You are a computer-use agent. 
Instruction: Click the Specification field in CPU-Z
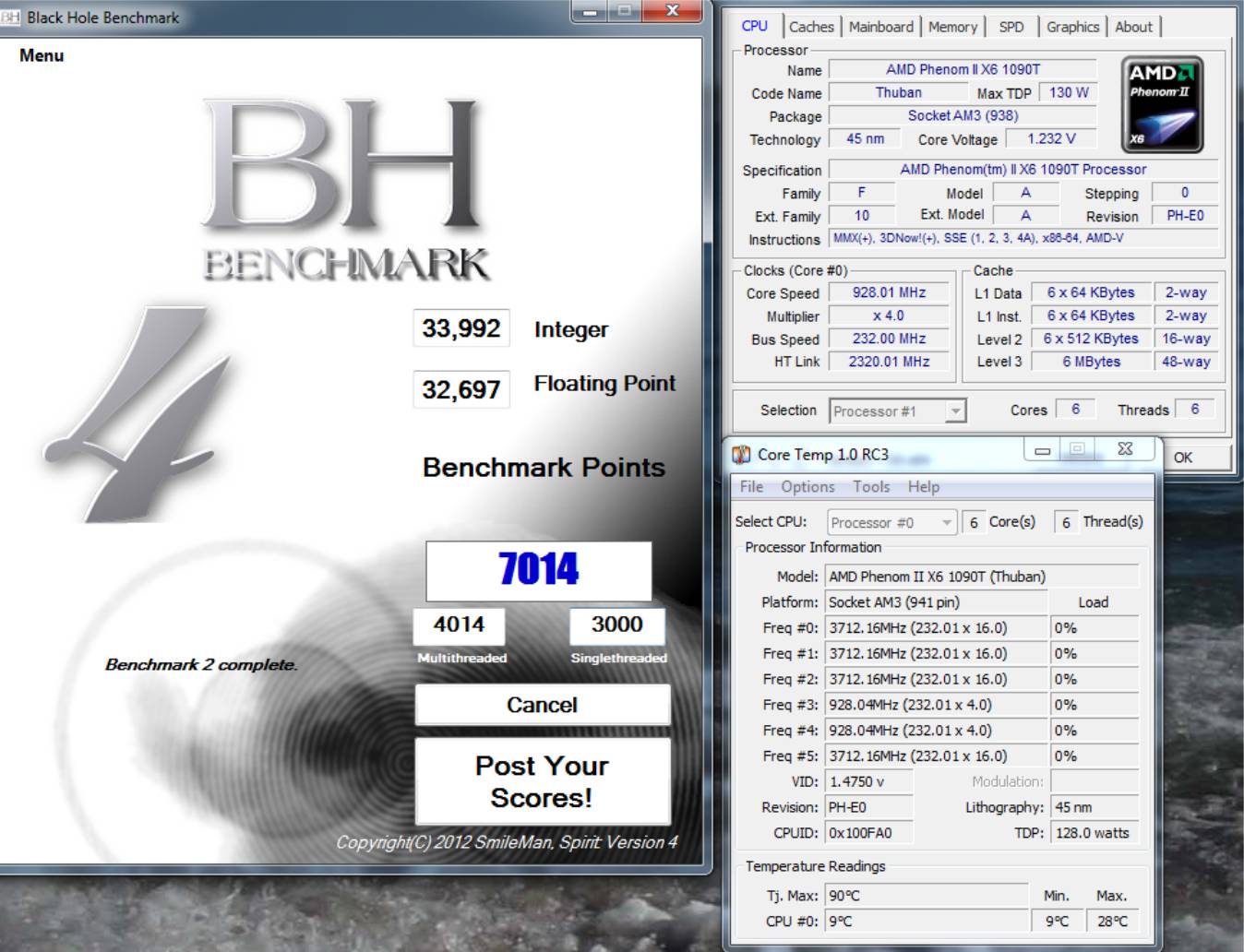(x=1023, y=170)
